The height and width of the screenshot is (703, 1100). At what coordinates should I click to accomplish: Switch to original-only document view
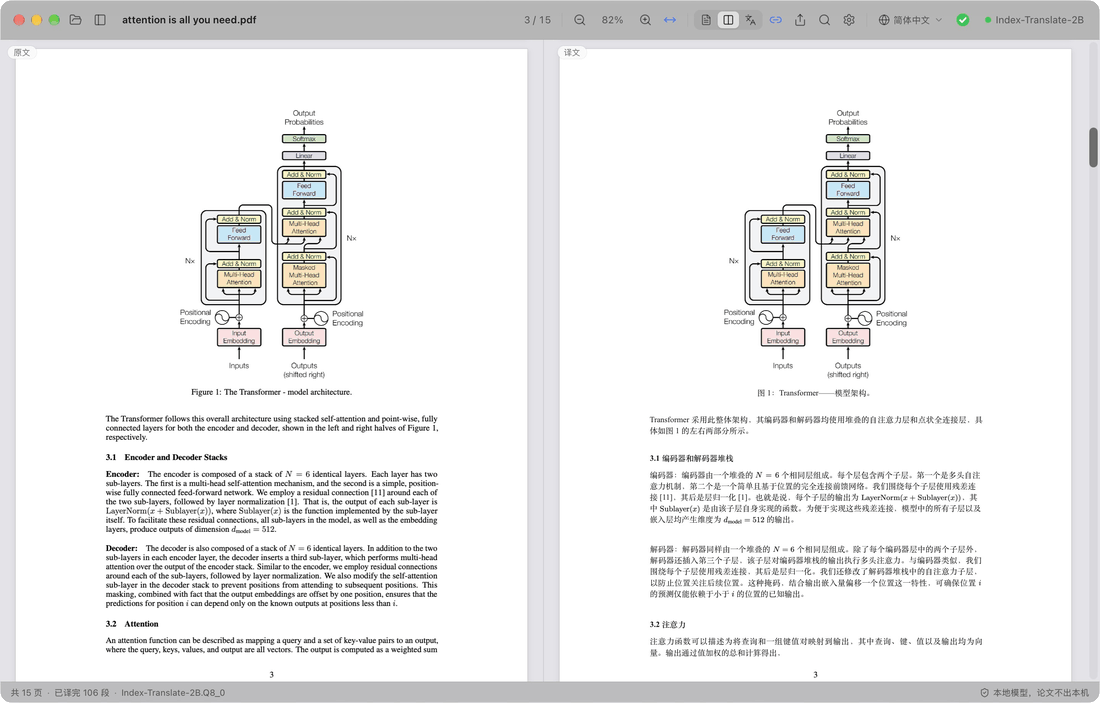(706, 20)
